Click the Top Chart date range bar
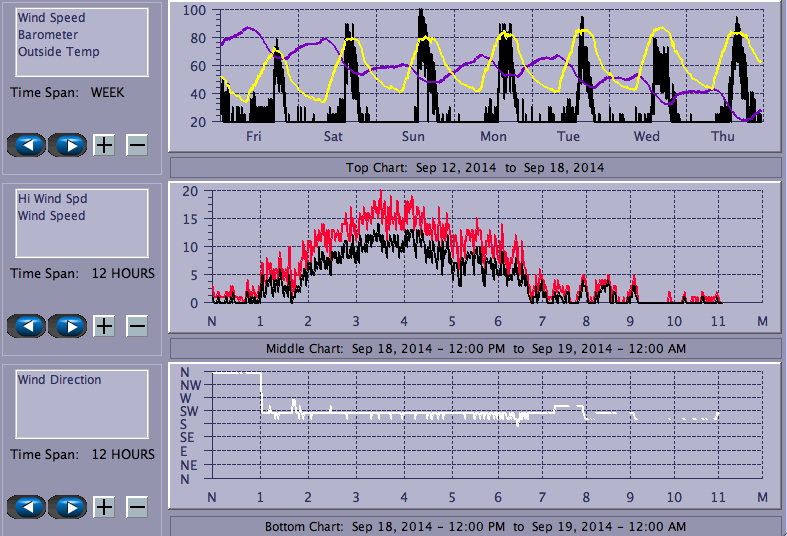The image size is (787, 536). click(x=475, y=167)
